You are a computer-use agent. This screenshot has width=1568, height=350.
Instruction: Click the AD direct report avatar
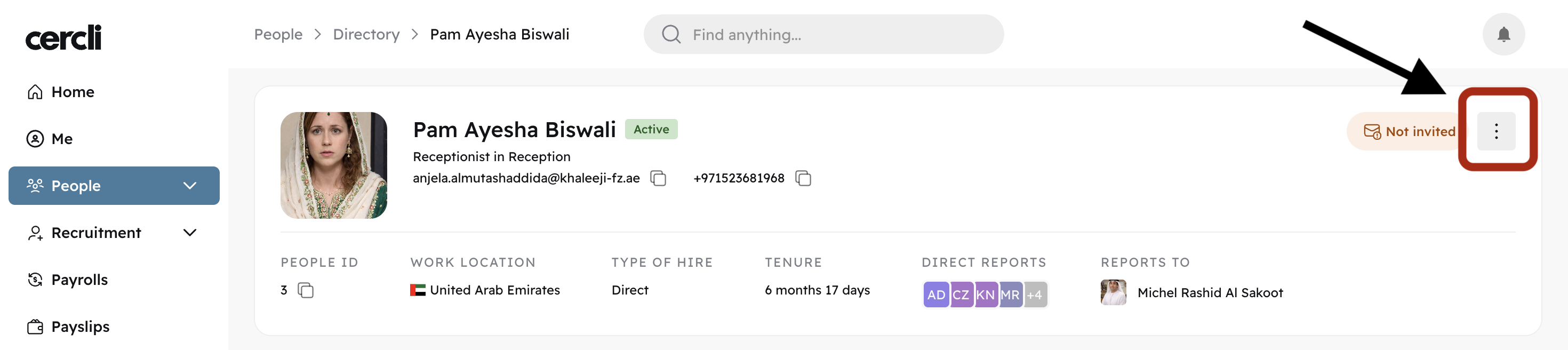tap(935, 295)
